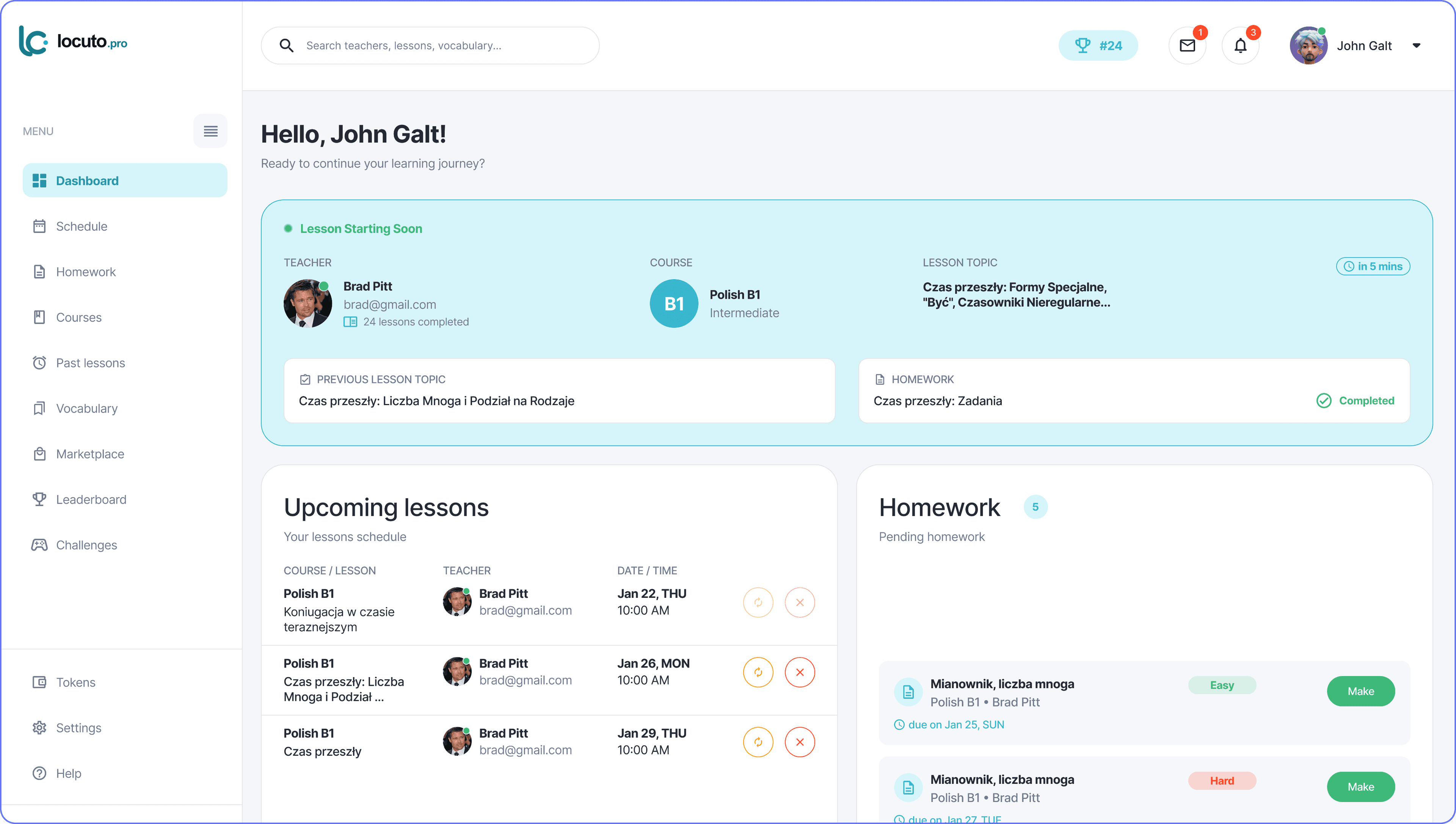Open the notifications bell icon
1456x824 pixels.
coord(1241,45)
